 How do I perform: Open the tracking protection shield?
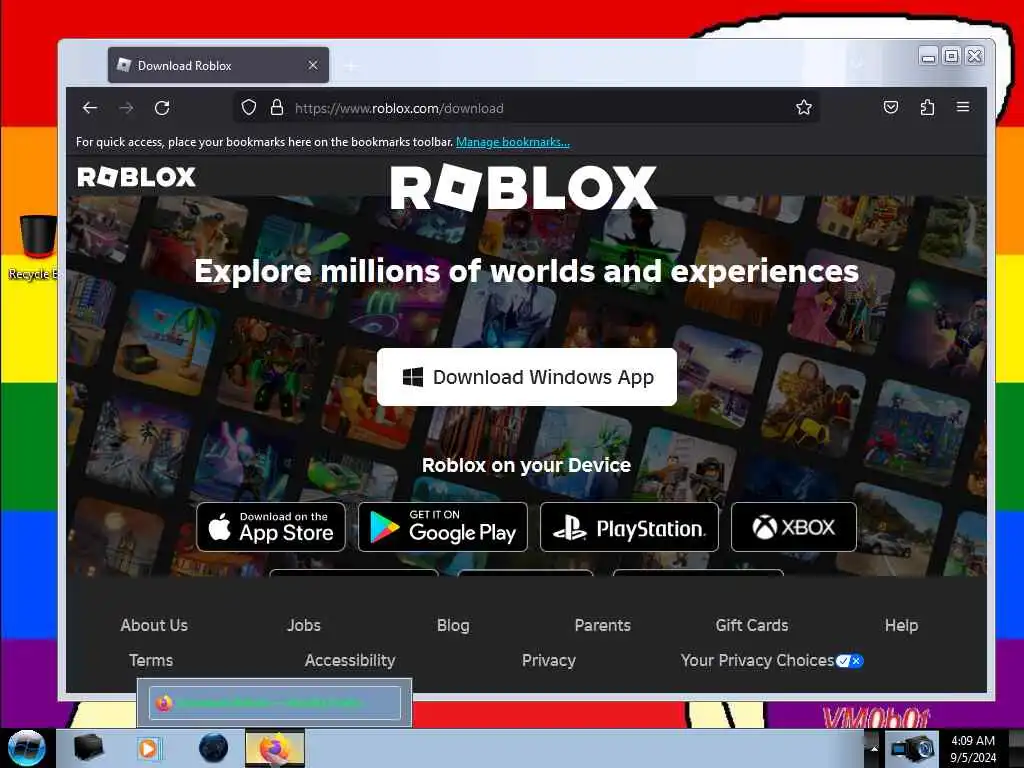249,107
